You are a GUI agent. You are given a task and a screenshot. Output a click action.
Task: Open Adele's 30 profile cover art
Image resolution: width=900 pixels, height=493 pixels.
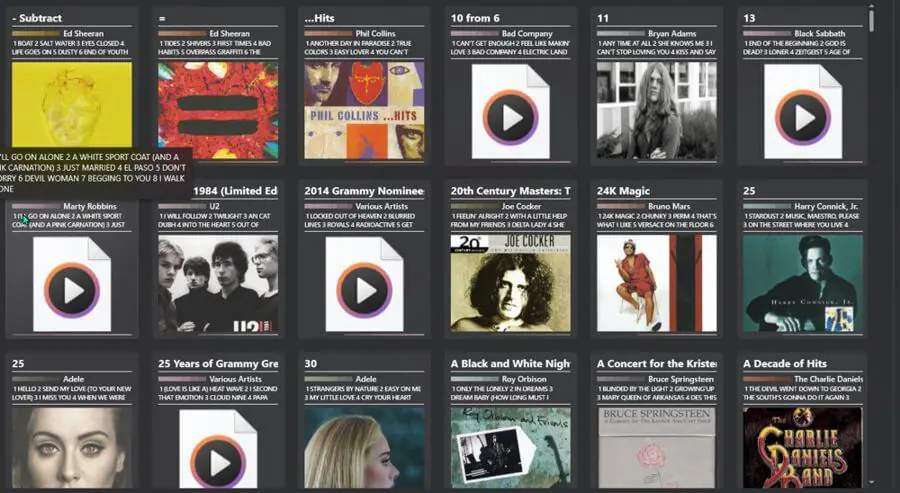364,448
